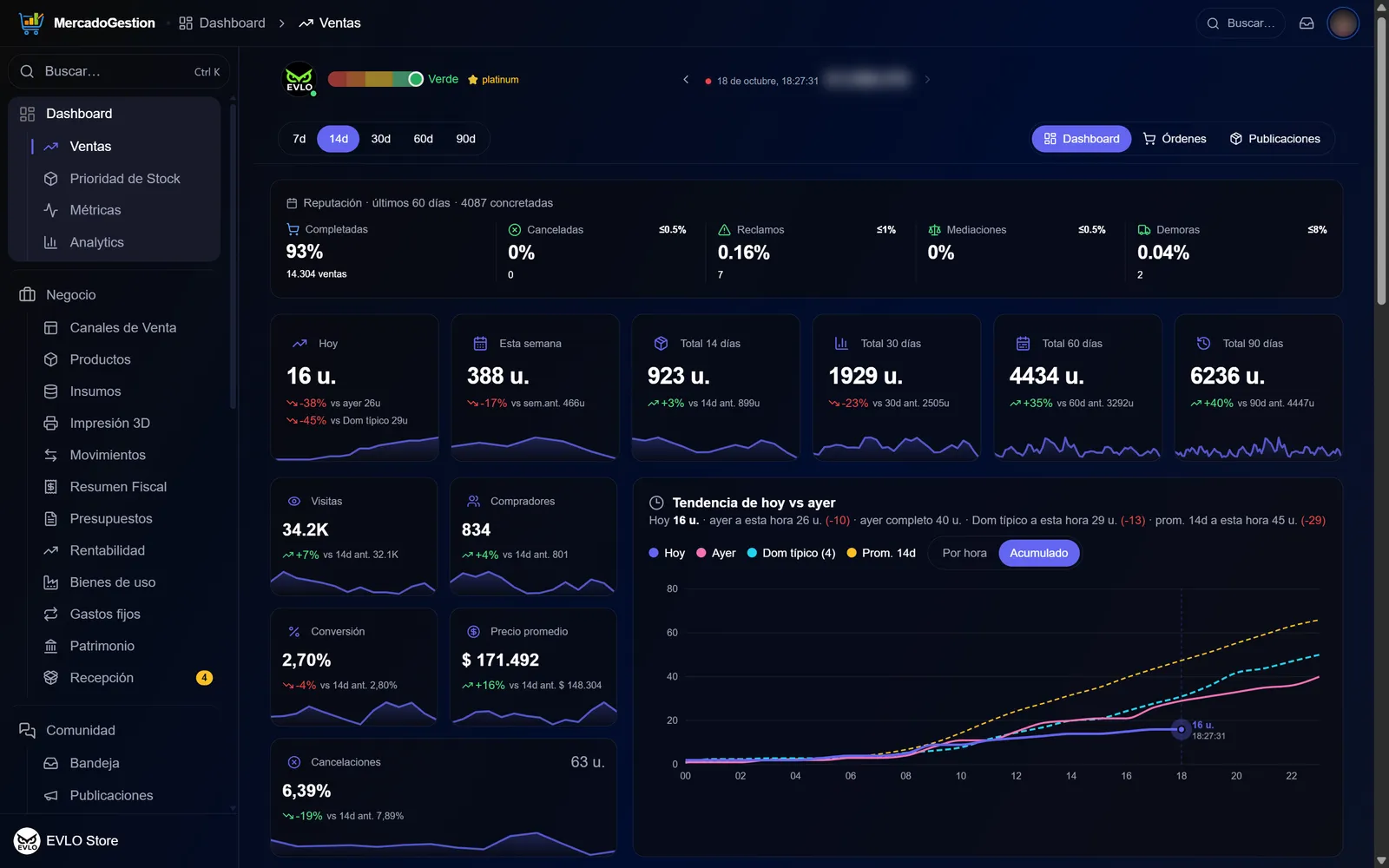1389x868 pixels.
Task: Select the 14d period
Action: [x=339, y=139]
